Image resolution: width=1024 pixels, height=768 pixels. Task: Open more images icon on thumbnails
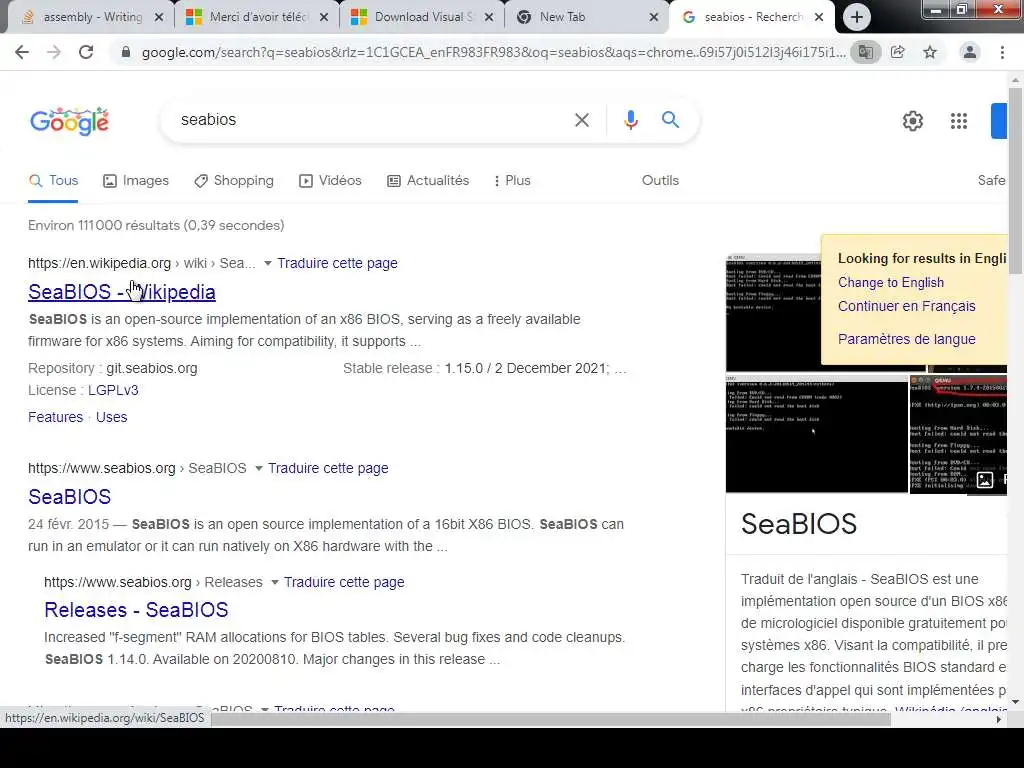click(x=985, y=481)
